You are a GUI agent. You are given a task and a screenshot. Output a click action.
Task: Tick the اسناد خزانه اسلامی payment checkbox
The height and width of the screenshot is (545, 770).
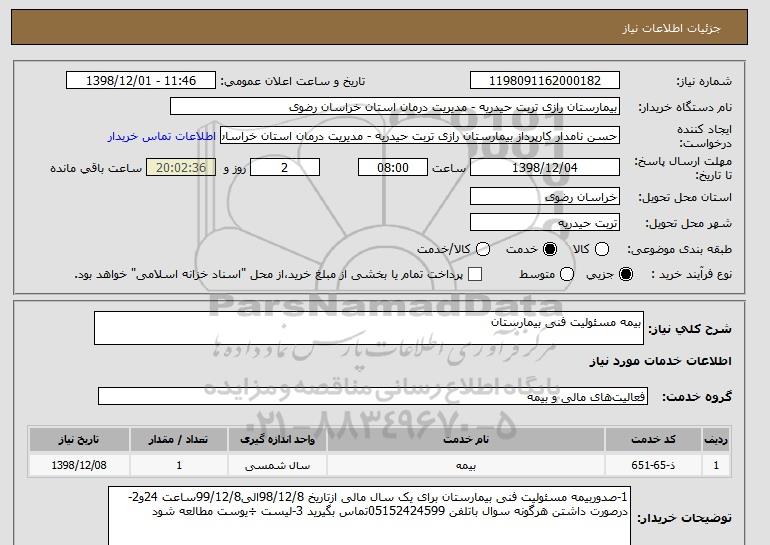475,274
